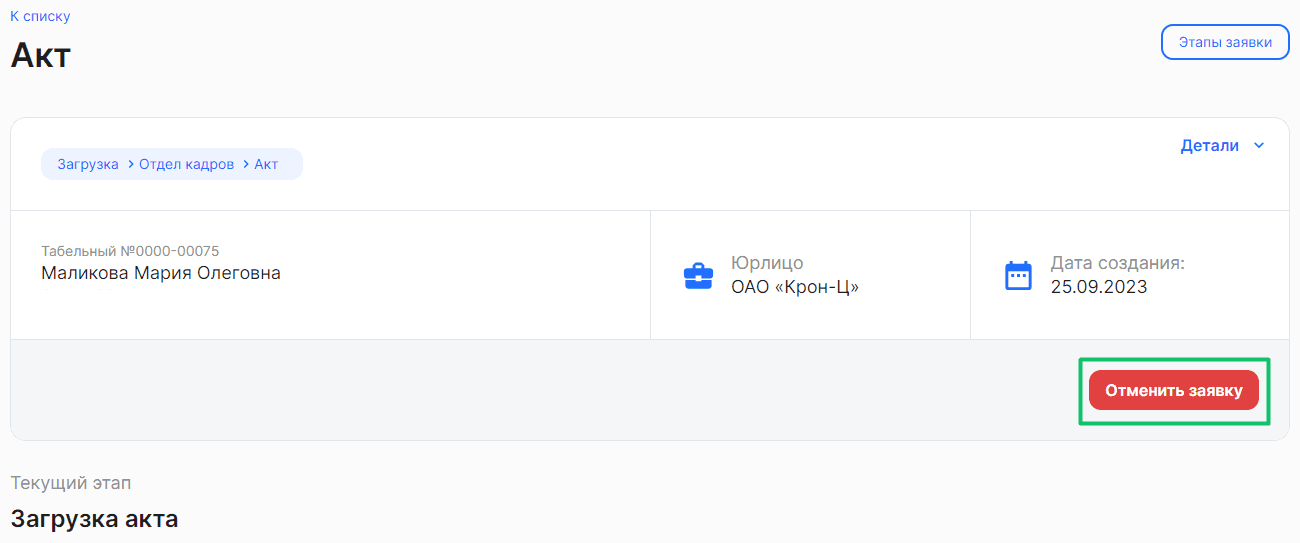The width and height of the screenshot is (1300, 543).
Task: Expand the Детали section
Action: coord(1209,145)
